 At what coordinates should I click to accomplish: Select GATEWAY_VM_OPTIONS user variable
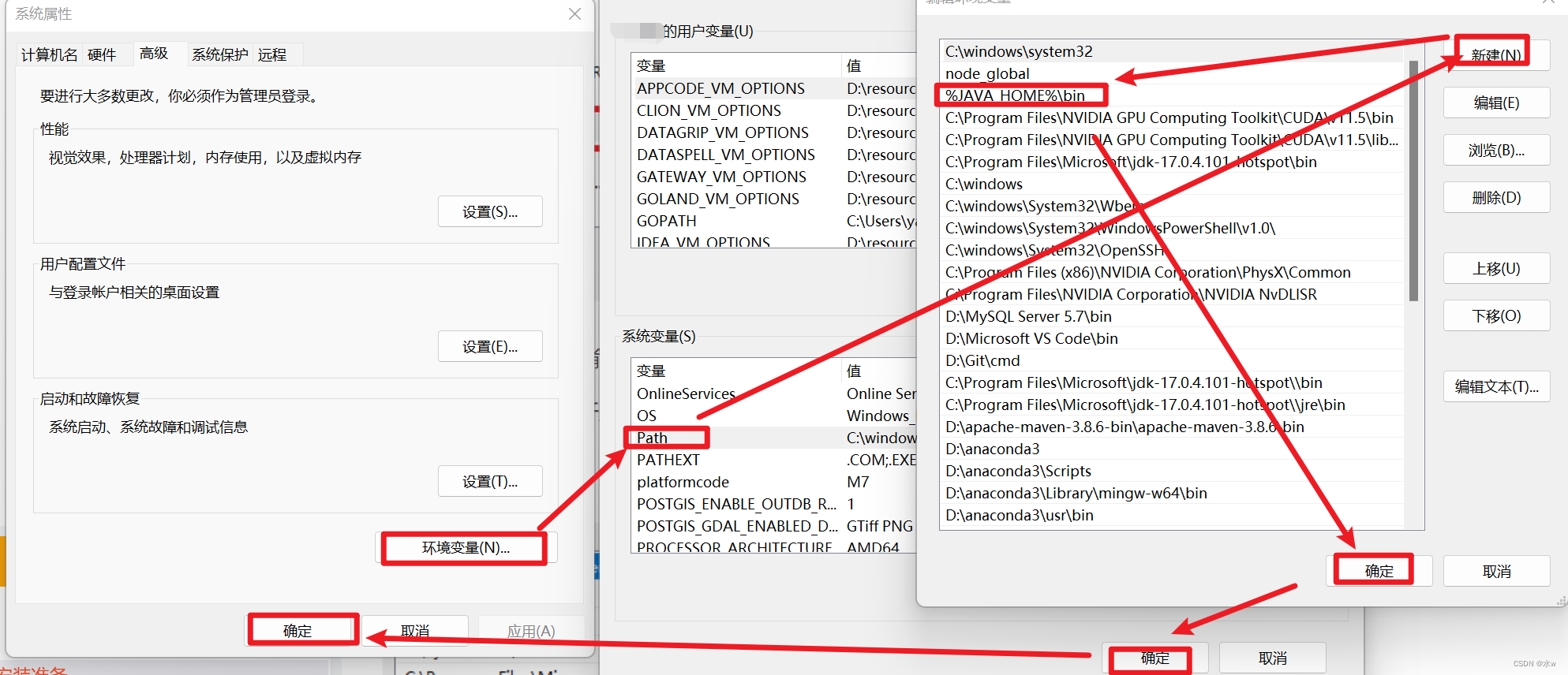(x=773, y=177)
